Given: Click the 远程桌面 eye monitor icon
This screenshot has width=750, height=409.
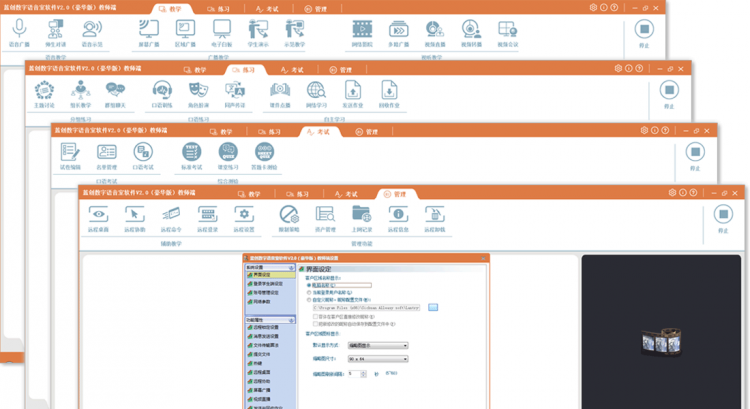Looking at the screenshot, I should click(x=98, y=213).
